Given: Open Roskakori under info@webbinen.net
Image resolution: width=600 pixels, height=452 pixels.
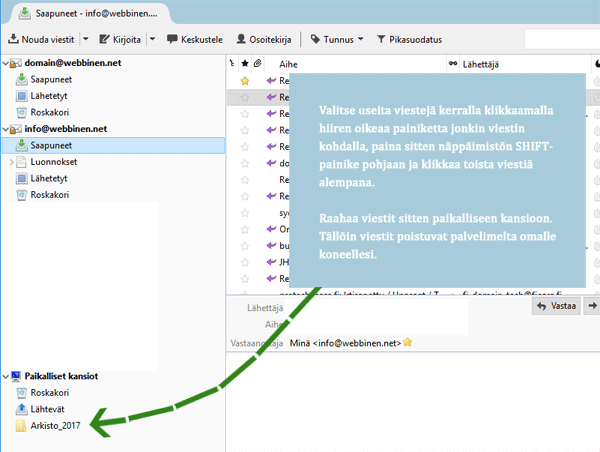Looking at the screenshot, I should click(x=50, y=195).
